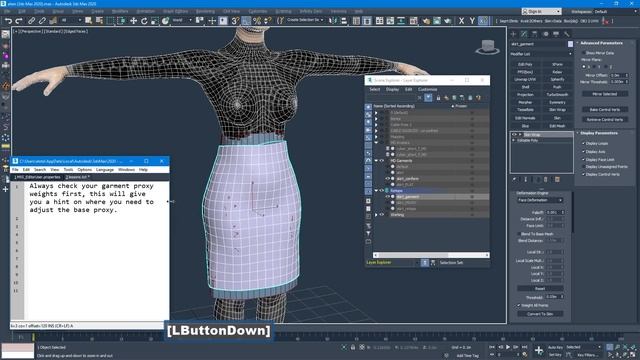Undo the last action in main toolbar
640x360 pixels.
[8, 21]
